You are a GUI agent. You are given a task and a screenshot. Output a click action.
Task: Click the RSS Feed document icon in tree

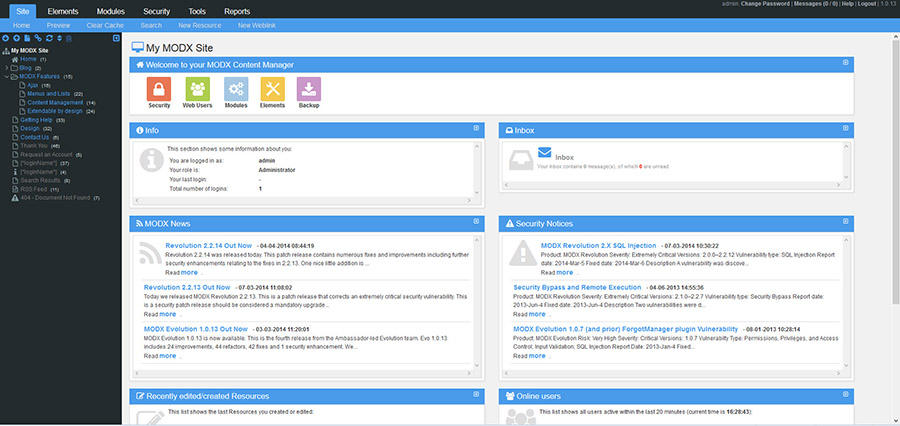pos(15,189)
